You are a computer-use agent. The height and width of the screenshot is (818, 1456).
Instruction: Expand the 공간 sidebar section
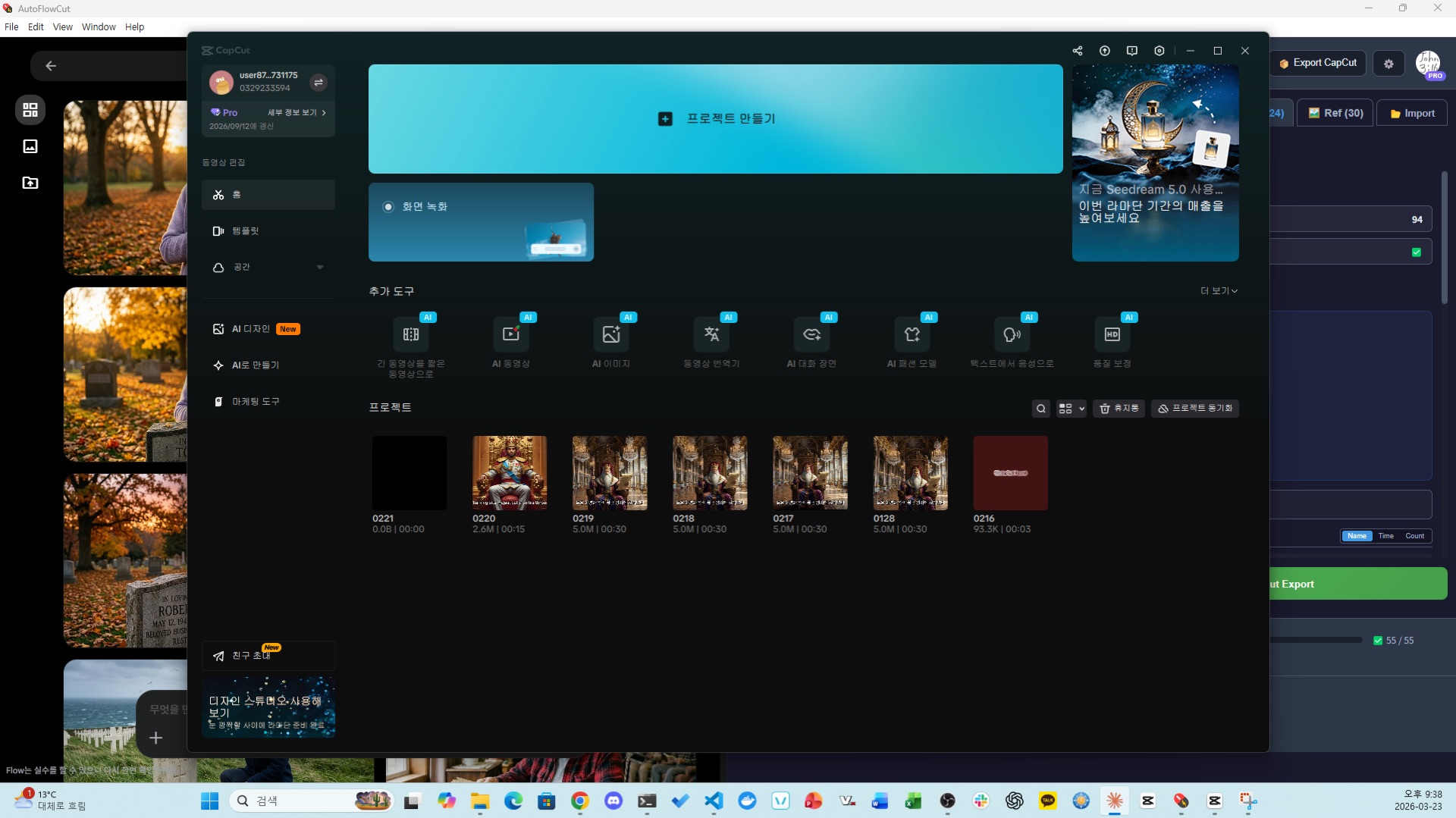point(320,268)
